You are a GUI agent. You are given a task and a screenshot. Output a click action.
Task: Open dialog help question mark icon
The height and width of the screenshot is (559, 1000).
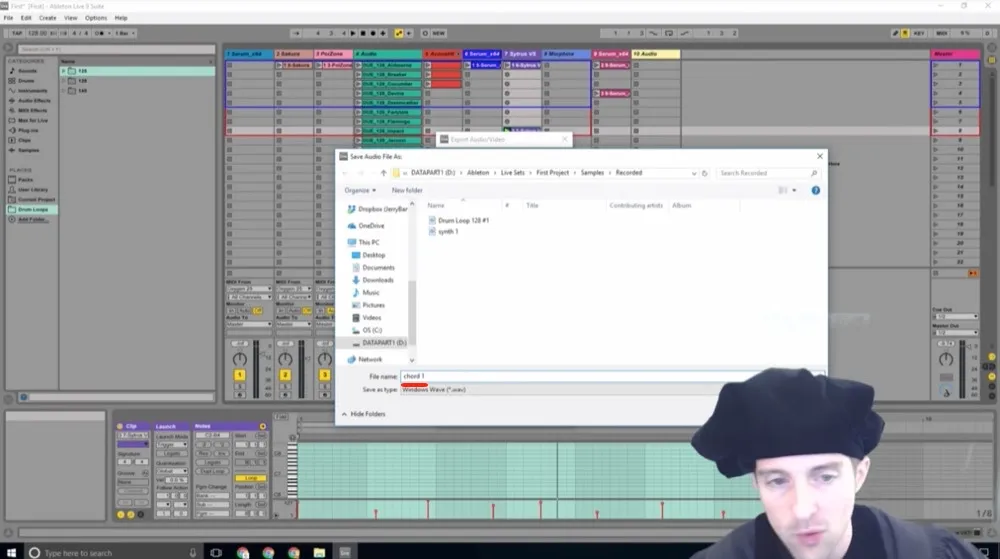pyautogui.click(x=816, y=190)
